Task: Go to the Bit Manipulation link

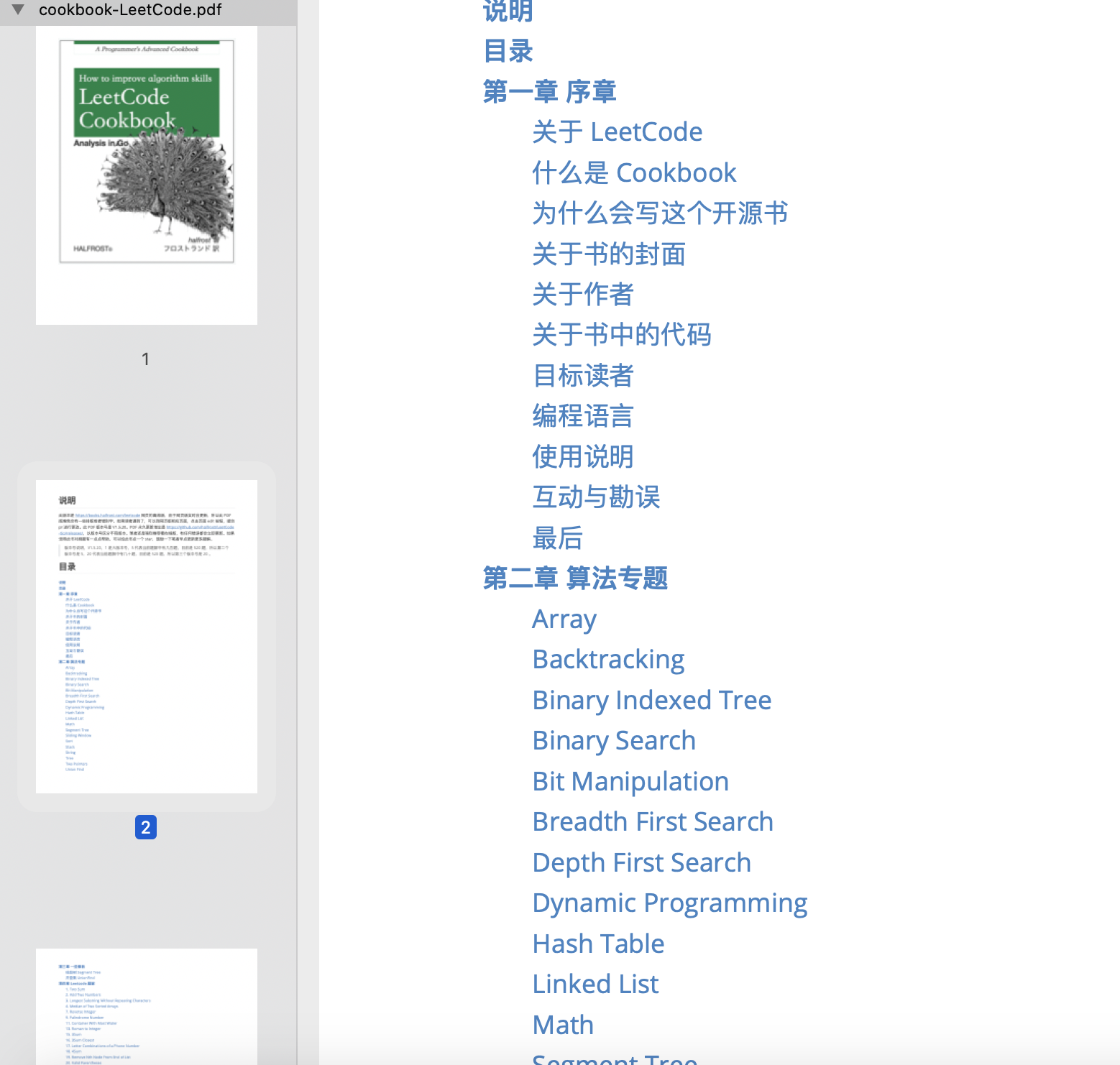Action: pos(631,782)
